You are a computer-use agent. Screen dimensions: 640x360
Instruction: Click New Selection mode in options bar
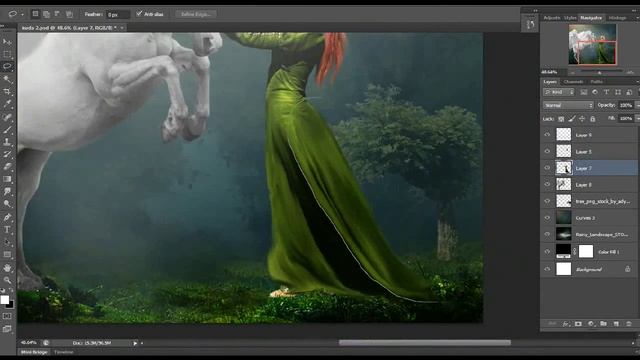[x=36, y=14]
